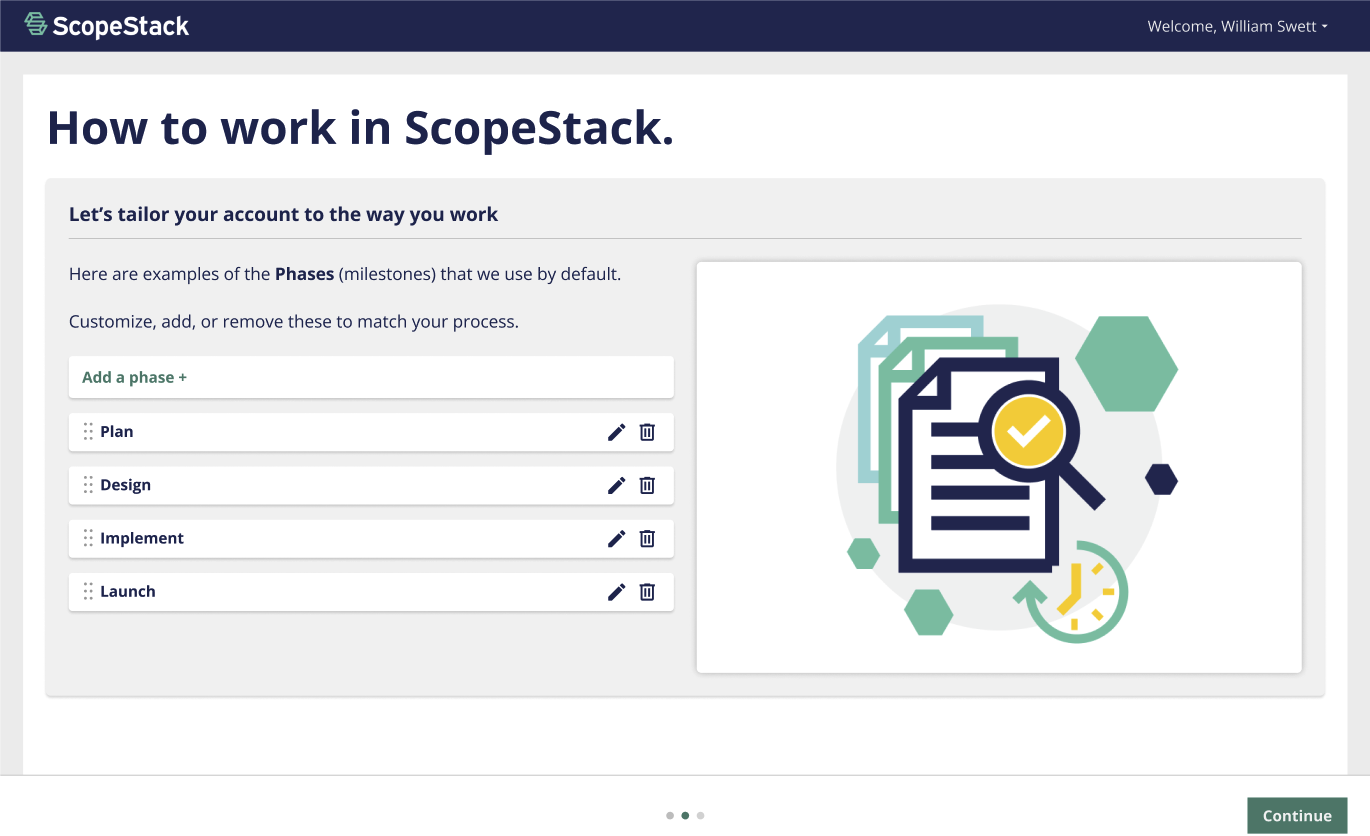This screenshot has height=836, width=1370.
Task: Grab the Launch phase drag handle
Action: pyautogui.click(x=88, y=592)
